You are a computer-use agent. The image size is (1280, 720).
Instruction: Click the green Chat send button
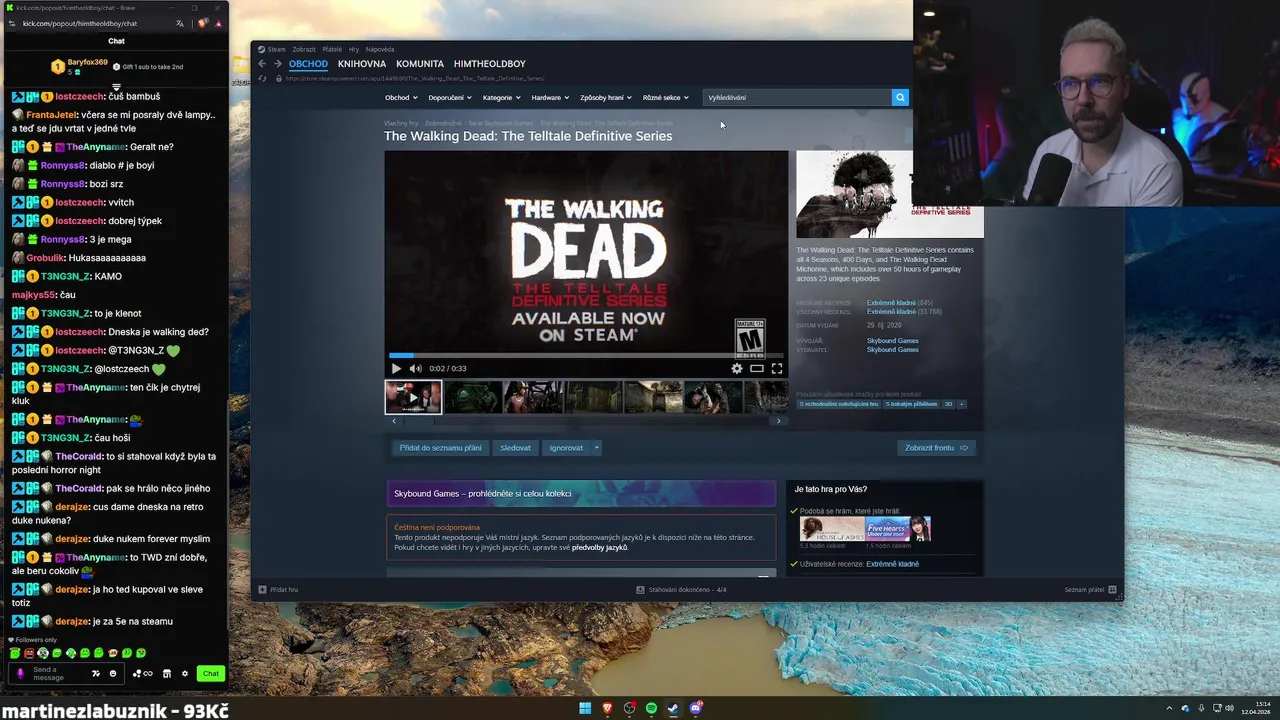click(x=210, y=673)
